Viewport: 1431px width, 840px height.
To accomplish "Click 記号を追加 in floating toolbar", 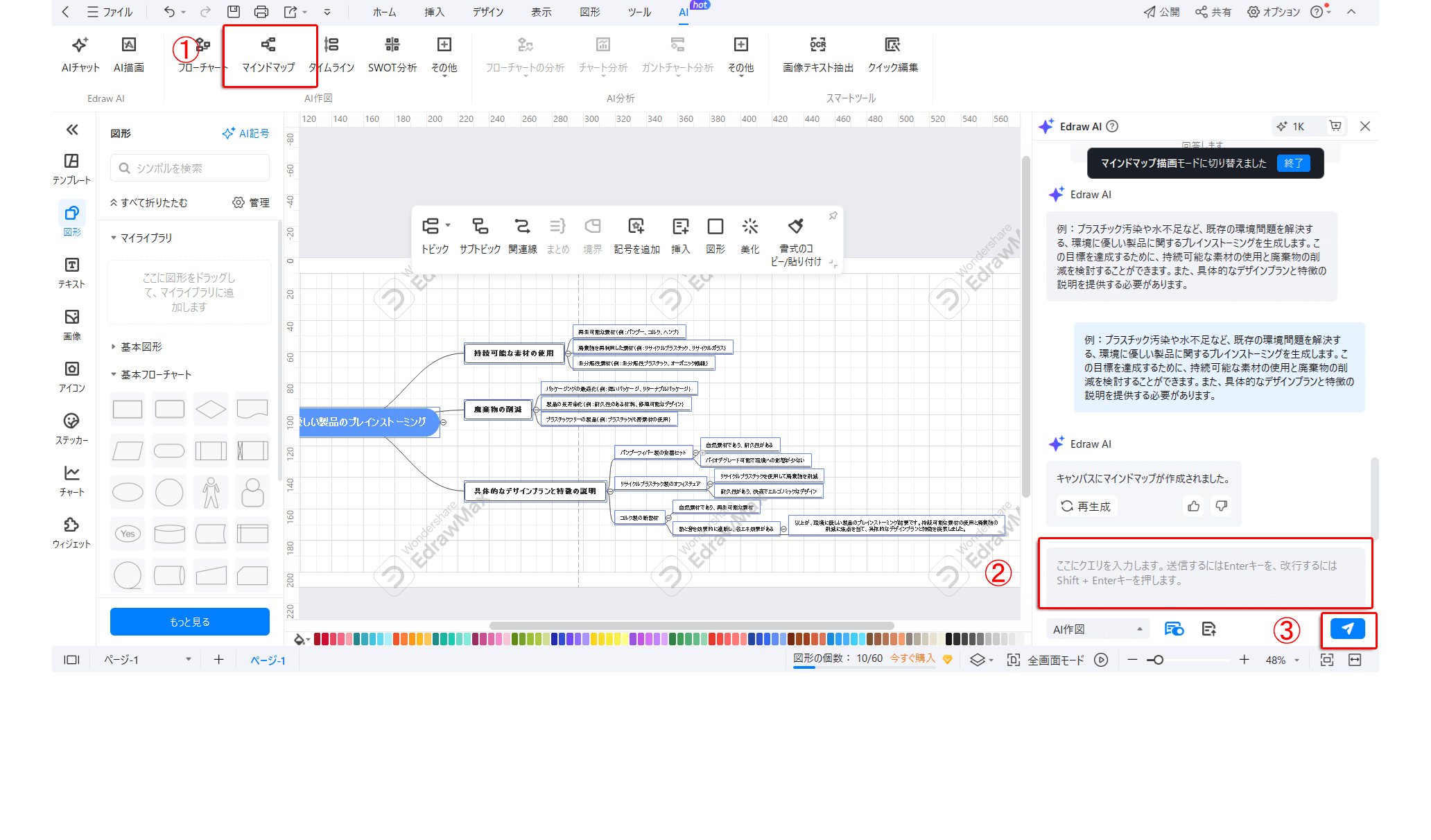I will click(x=636, y=236).
